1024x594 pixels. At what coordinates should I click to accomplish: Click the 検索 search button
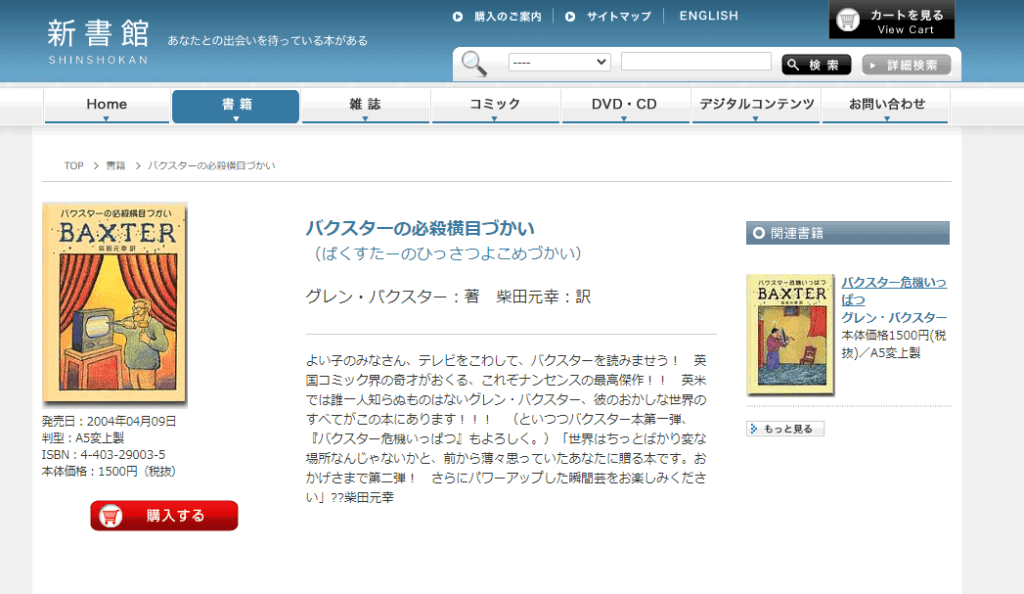tap(816, 65)
